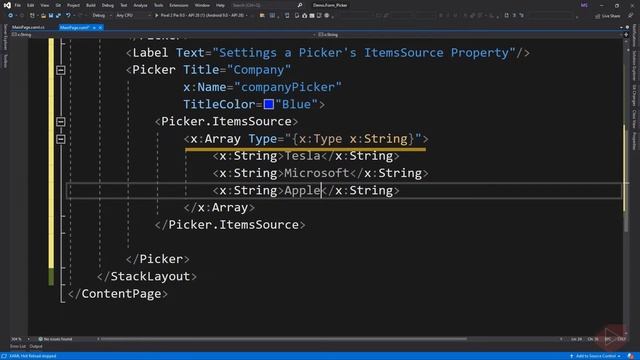This screenshot has width=640, height=360.
Task: Click the Save icon in toolbar
Action: [x=51, y=16]
